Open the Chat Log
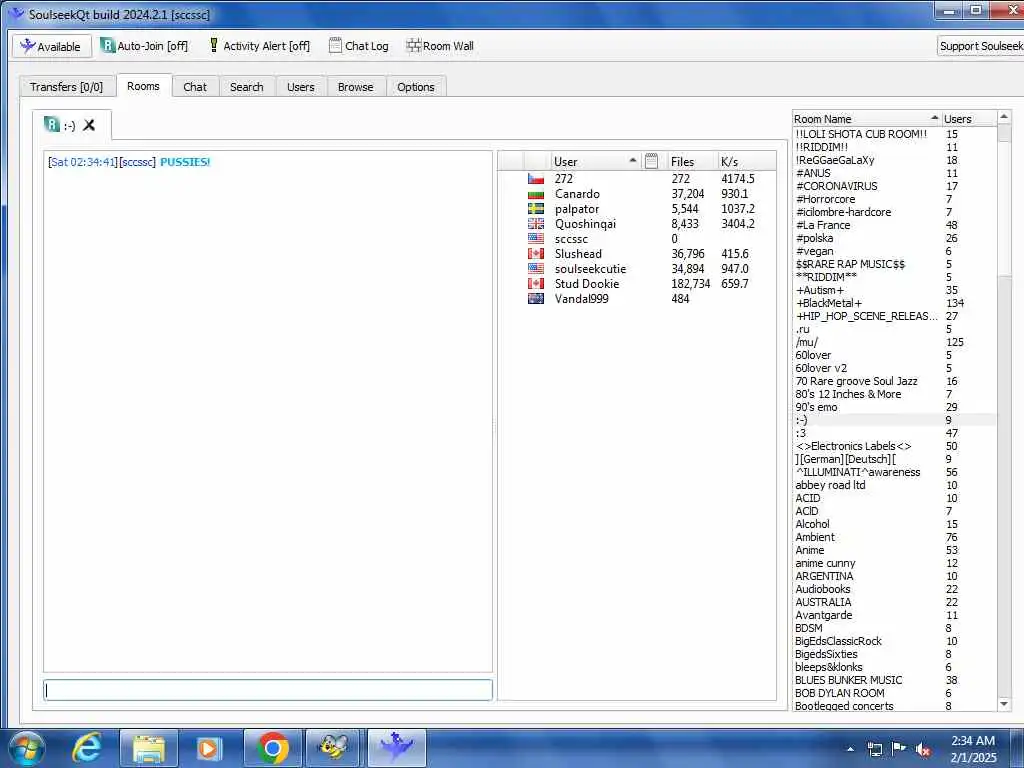The width and height of the screenshot is (1024, 768). 359,46
